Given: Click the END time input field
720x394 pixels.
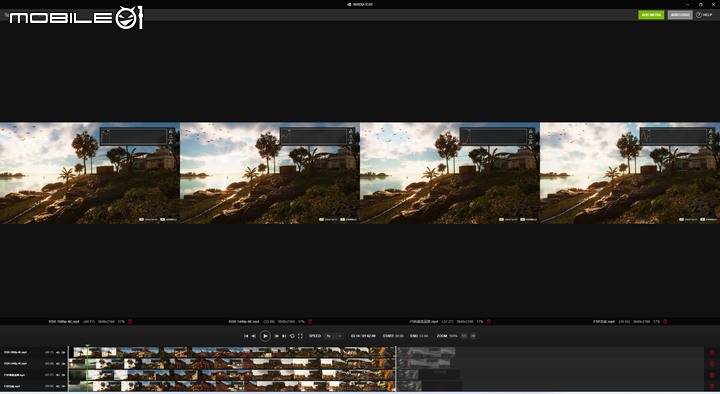Looking at the screenshot, I should pyautogui.click(x=424, y=336).
